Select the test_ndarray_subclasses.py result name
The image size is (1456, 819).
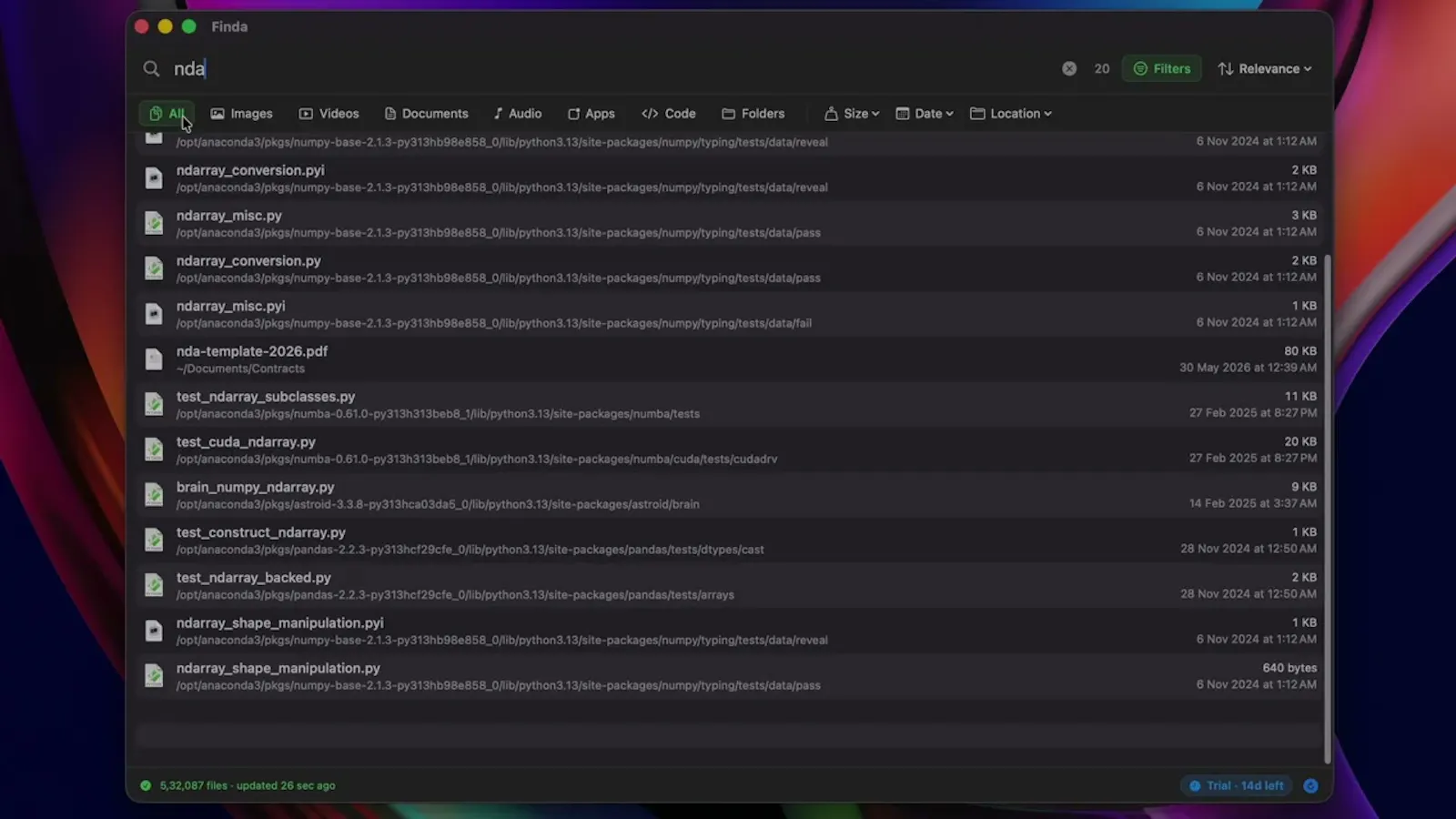[x=266, y=397]
